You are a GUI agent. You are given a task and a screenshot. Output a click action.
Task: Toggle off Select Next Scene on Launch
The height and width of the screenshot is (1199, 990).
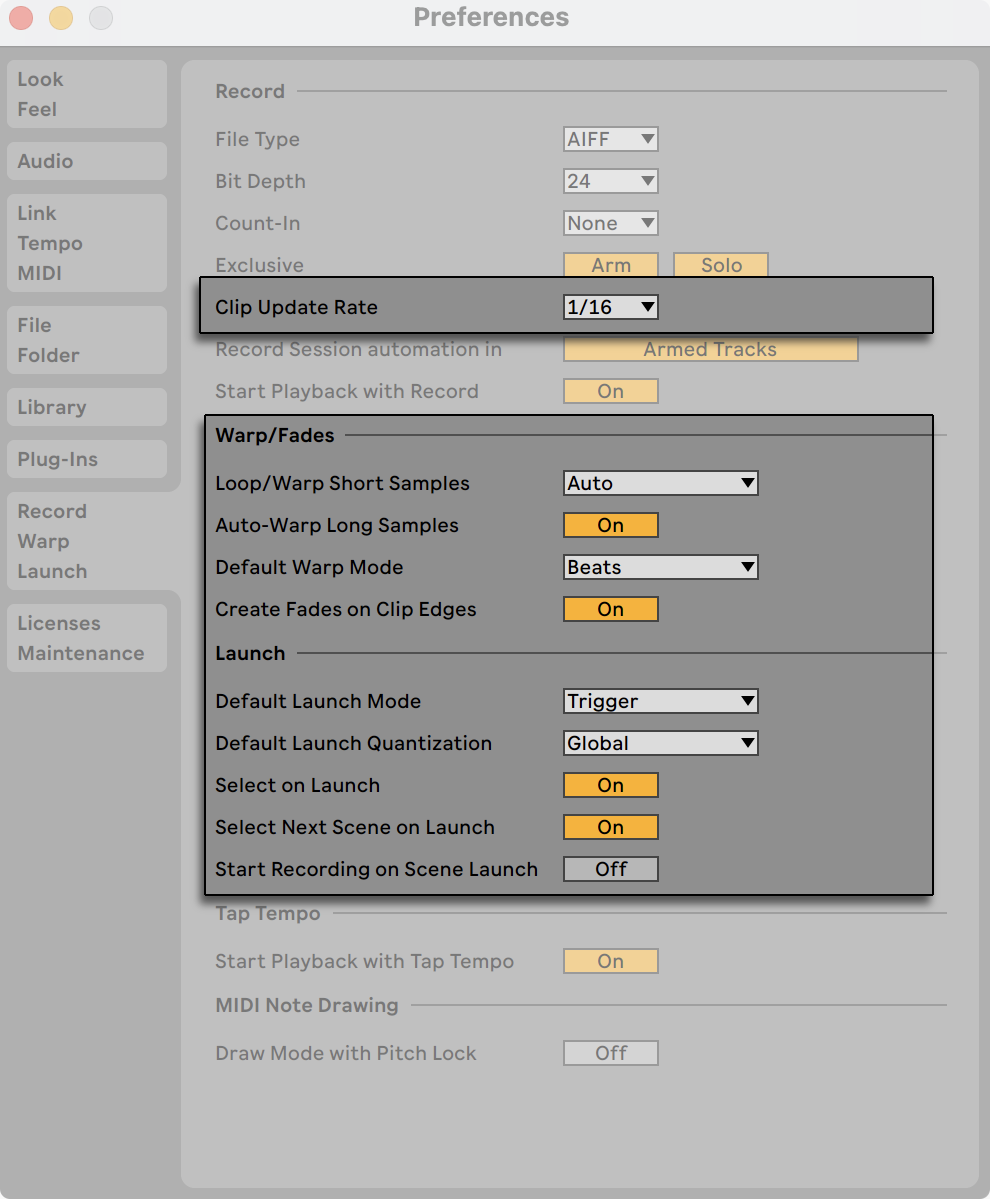click(x=610, y=827)
